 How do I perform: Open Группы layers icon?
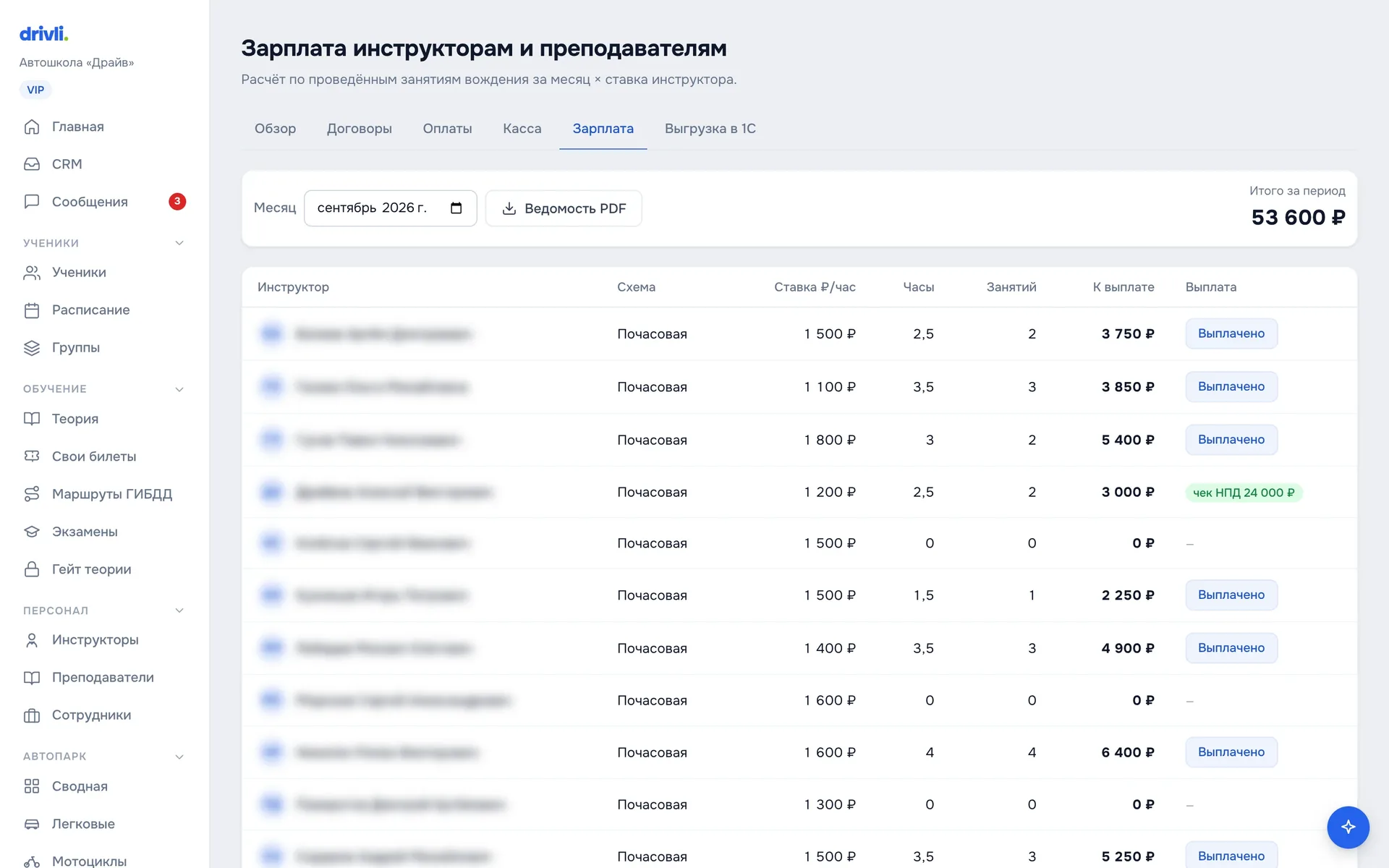tap(32, 348)
